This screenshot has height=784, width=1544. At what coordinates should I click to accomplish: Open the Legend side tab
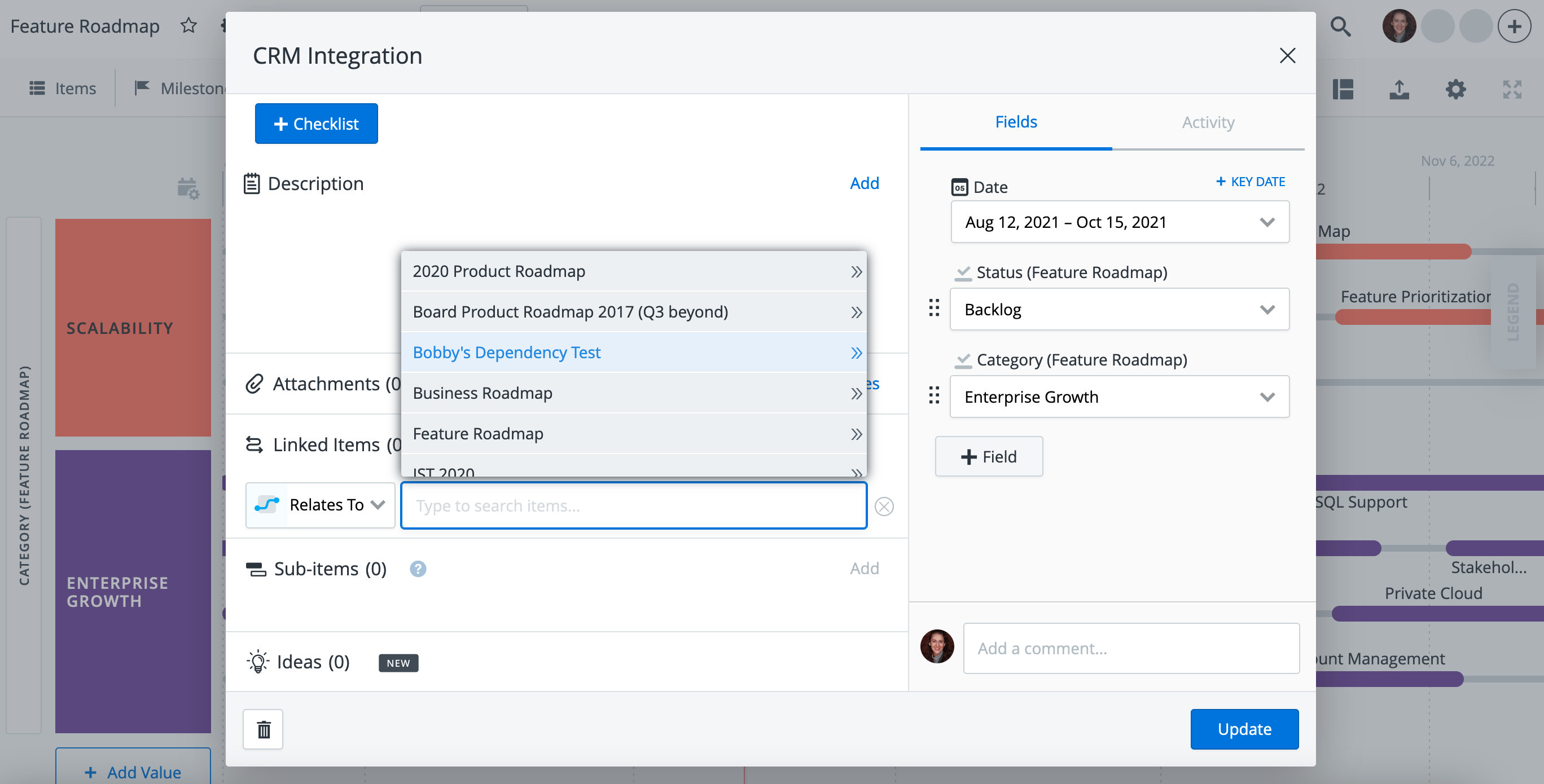pyautogui.click(x=1514, y=312)
